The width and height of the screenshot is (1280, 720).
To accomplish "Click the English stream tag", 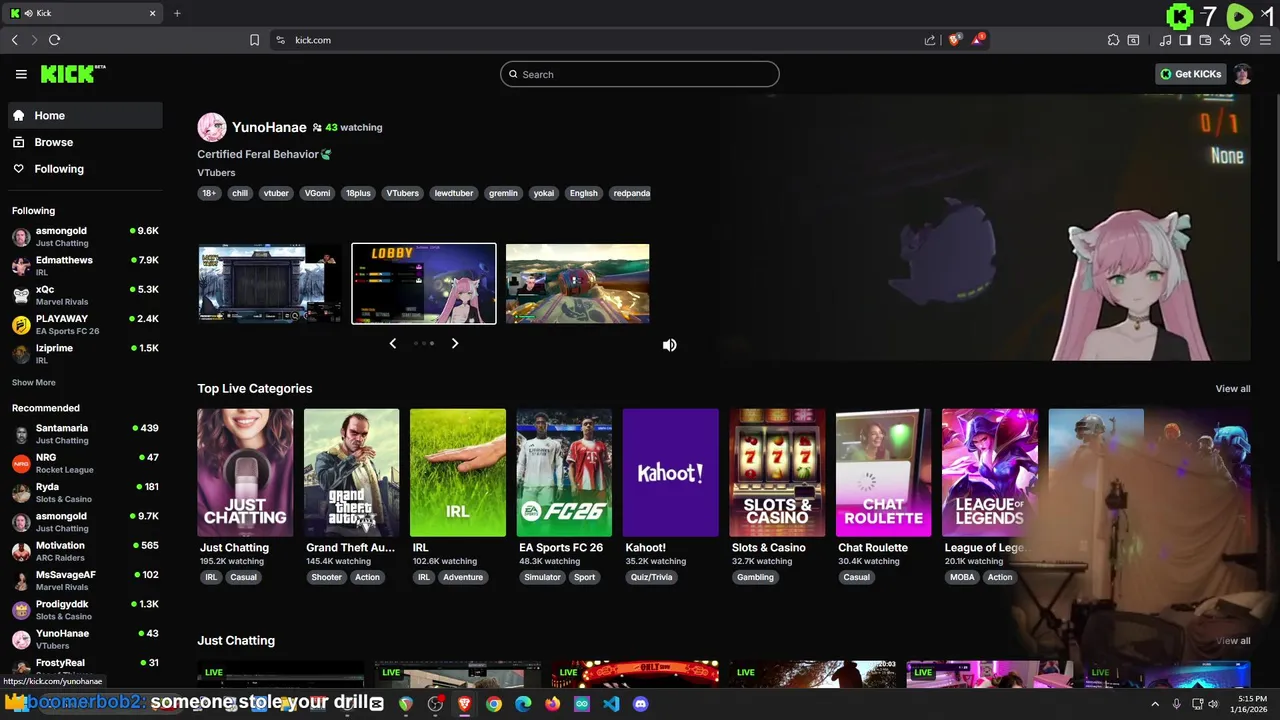I will [x=583, y=193].
